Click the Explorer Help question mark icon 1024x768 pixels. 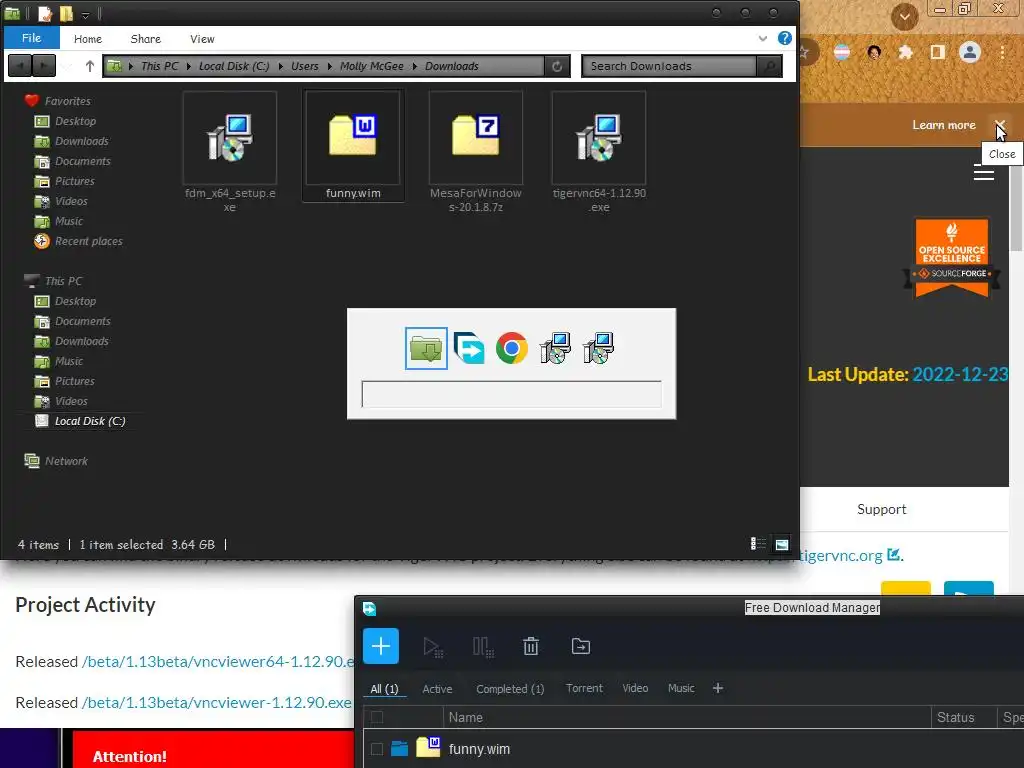click(784, 39)
